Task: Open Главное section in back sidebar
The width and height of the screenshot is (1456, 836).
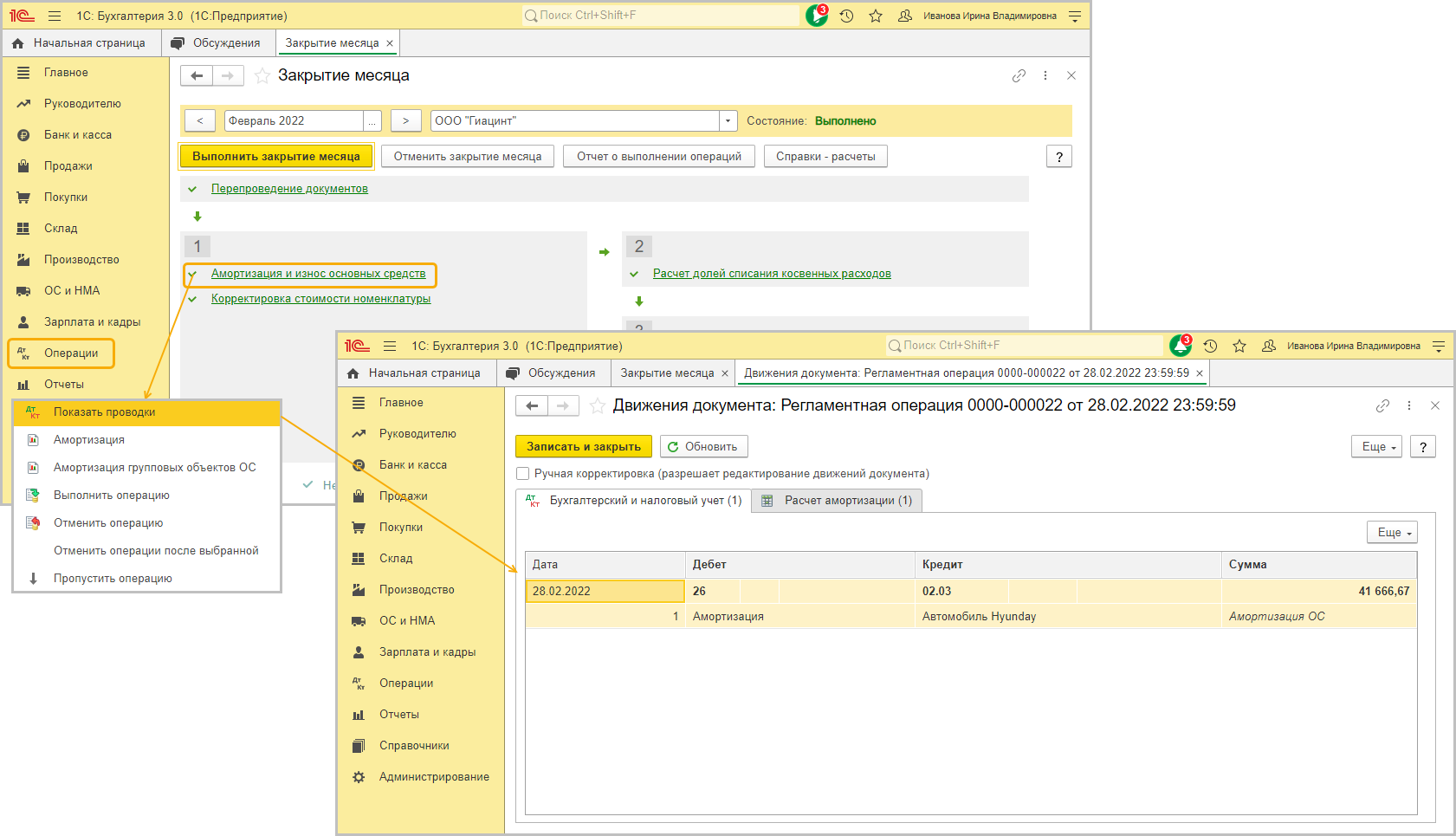Action: click(66, 73)
